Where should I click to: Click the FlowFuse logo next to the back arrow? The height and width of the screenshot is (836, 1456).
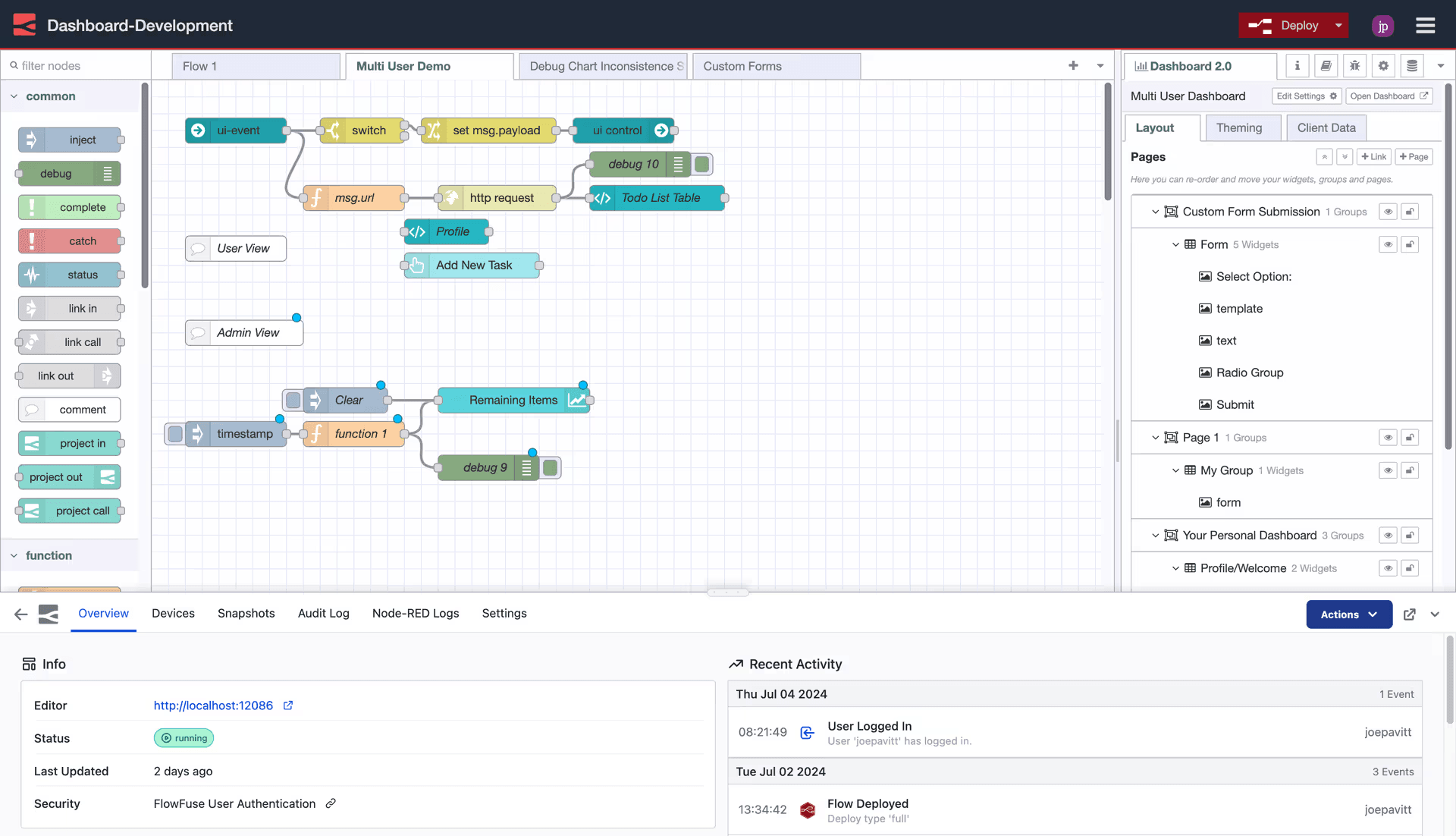(49, 614)
